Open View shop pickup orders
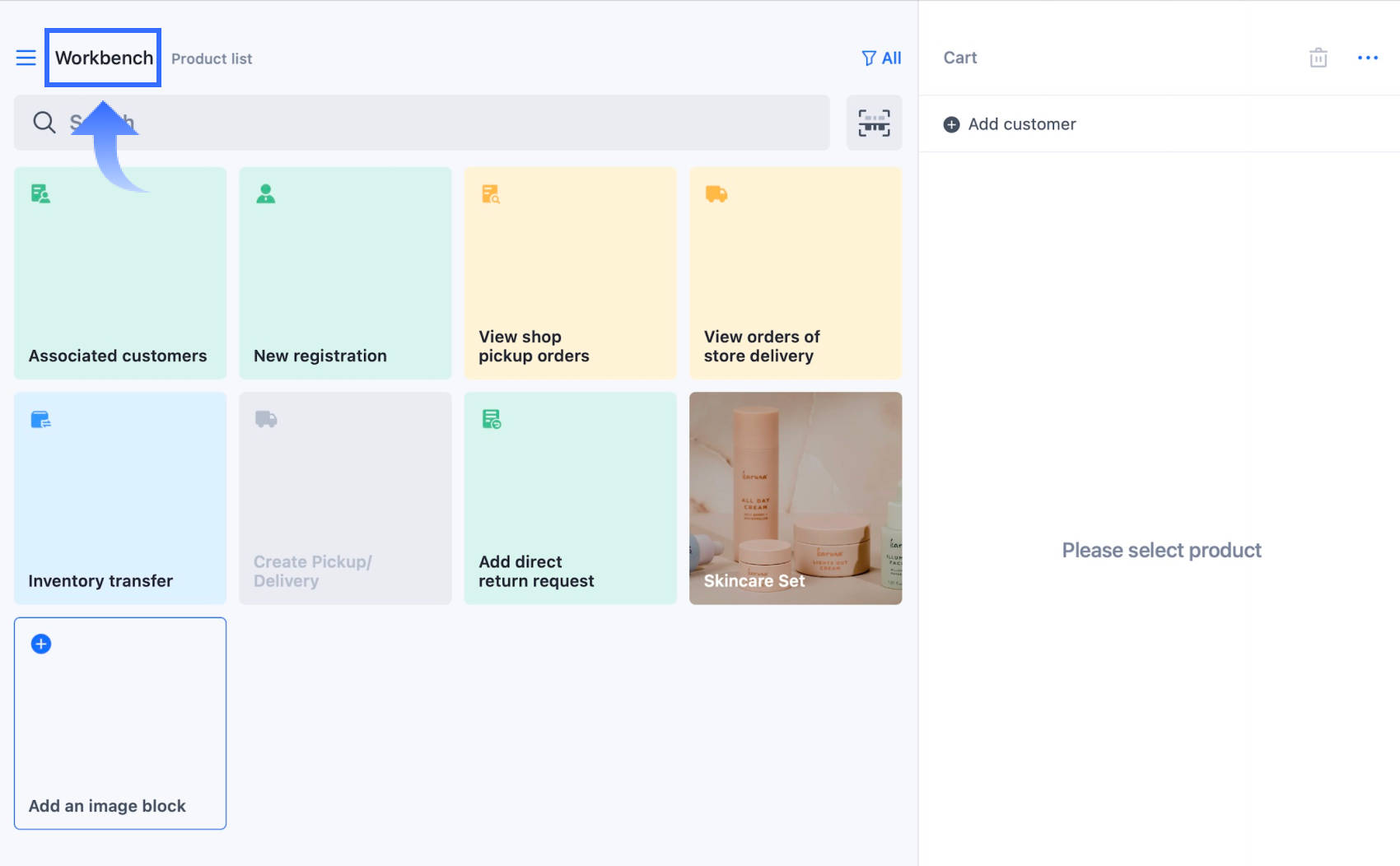 (570, 273)
